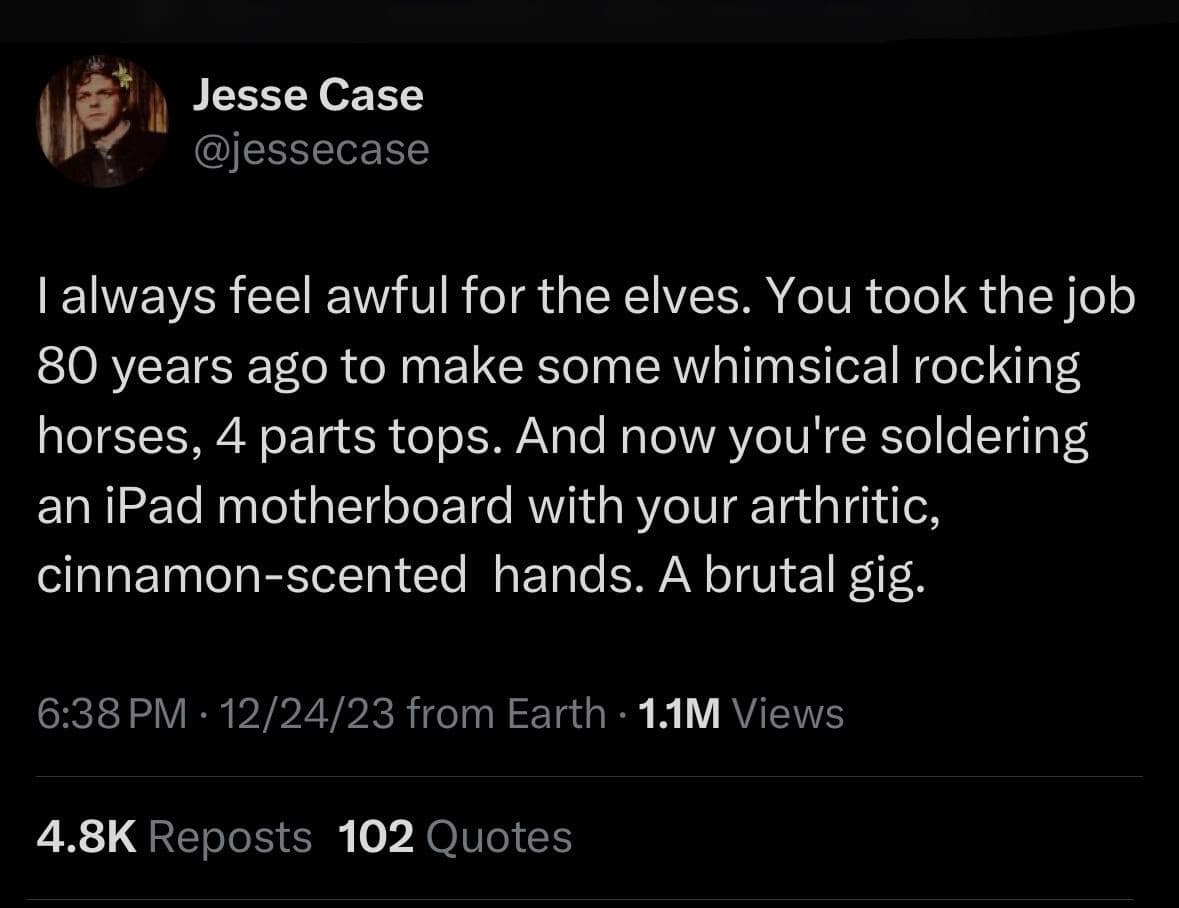Click the "Reposts" text label

(x=232, y=836)
